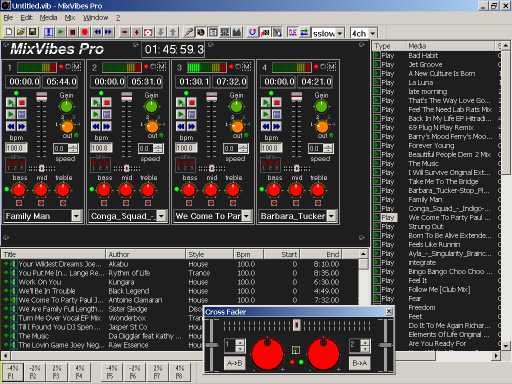512x384 pixels.
Task: Stop playback on deck 1
Action: pos(22,102)
